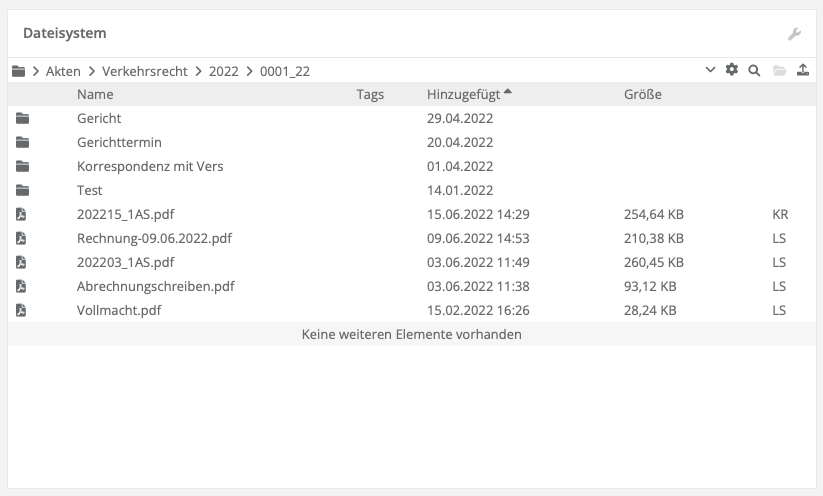
Task: Click folder icon beside Gericht
Action: point(22,118)
